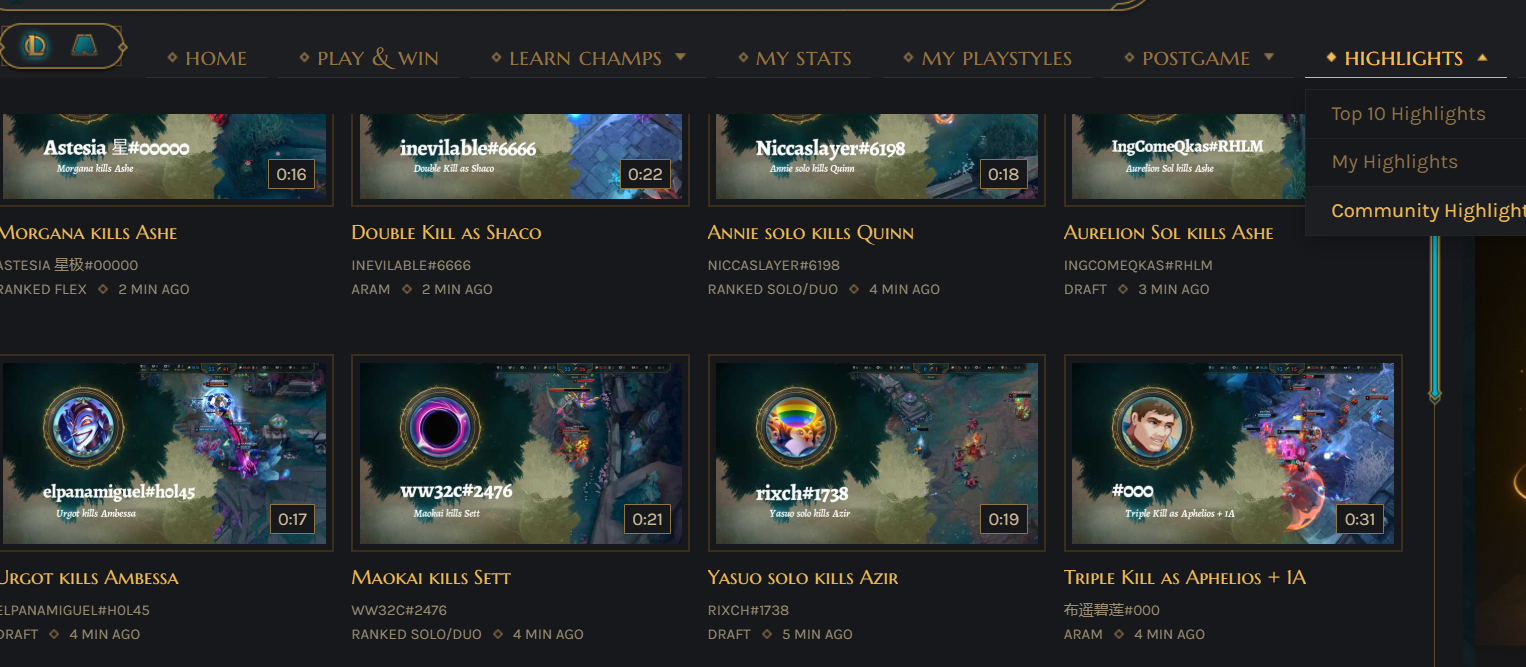Switch to the Teamfight Tactics game icon
Viewport: 1526px width, 667px height.
click(x=86, y=45)
